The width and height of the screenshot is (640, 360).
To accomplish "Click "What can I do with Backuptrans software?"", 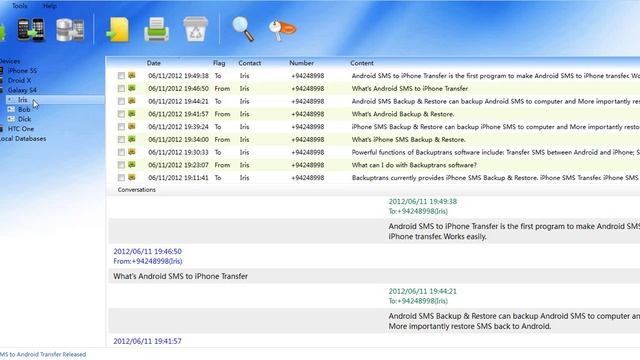I will click(x=414, y=165).
